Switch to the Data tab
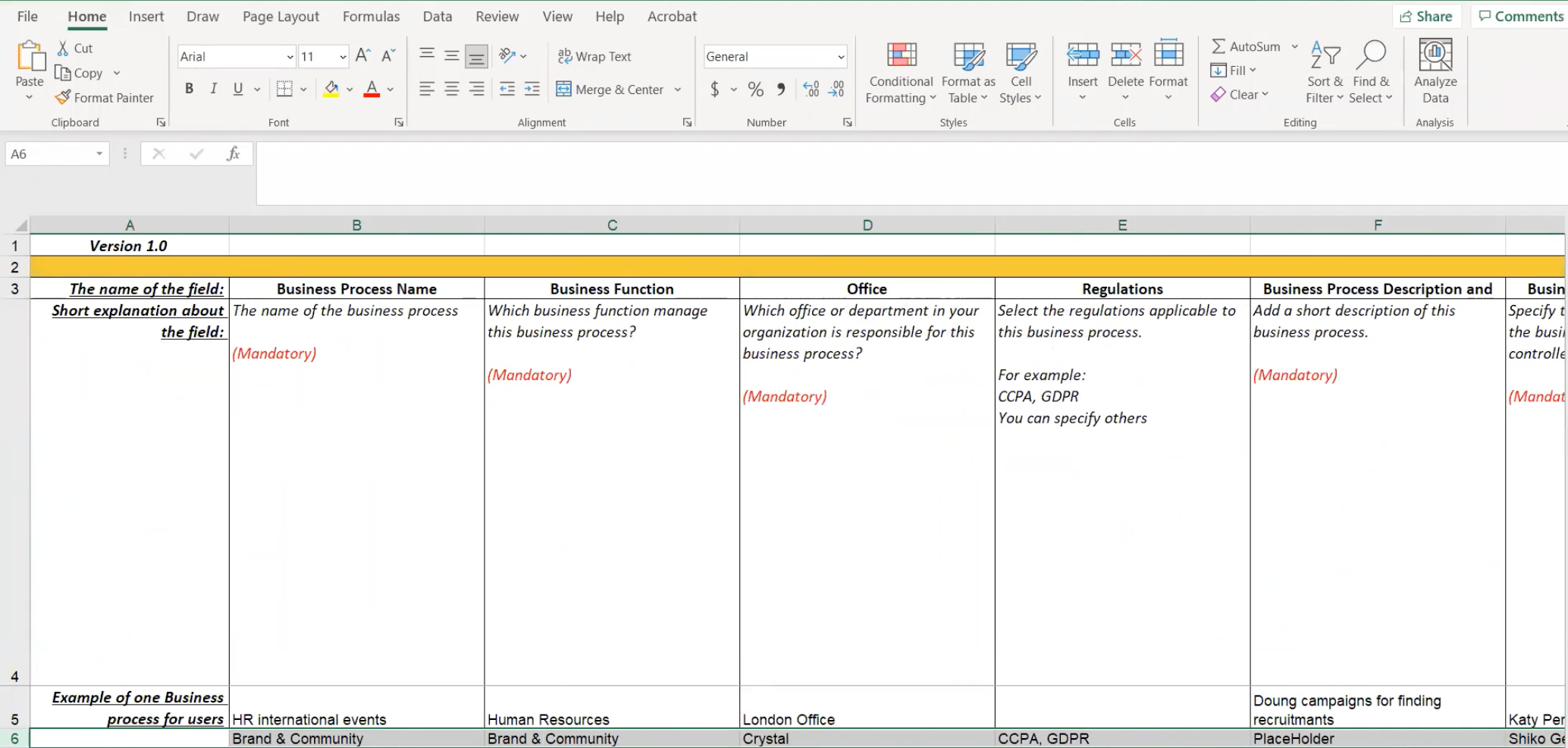 [437, 16]
